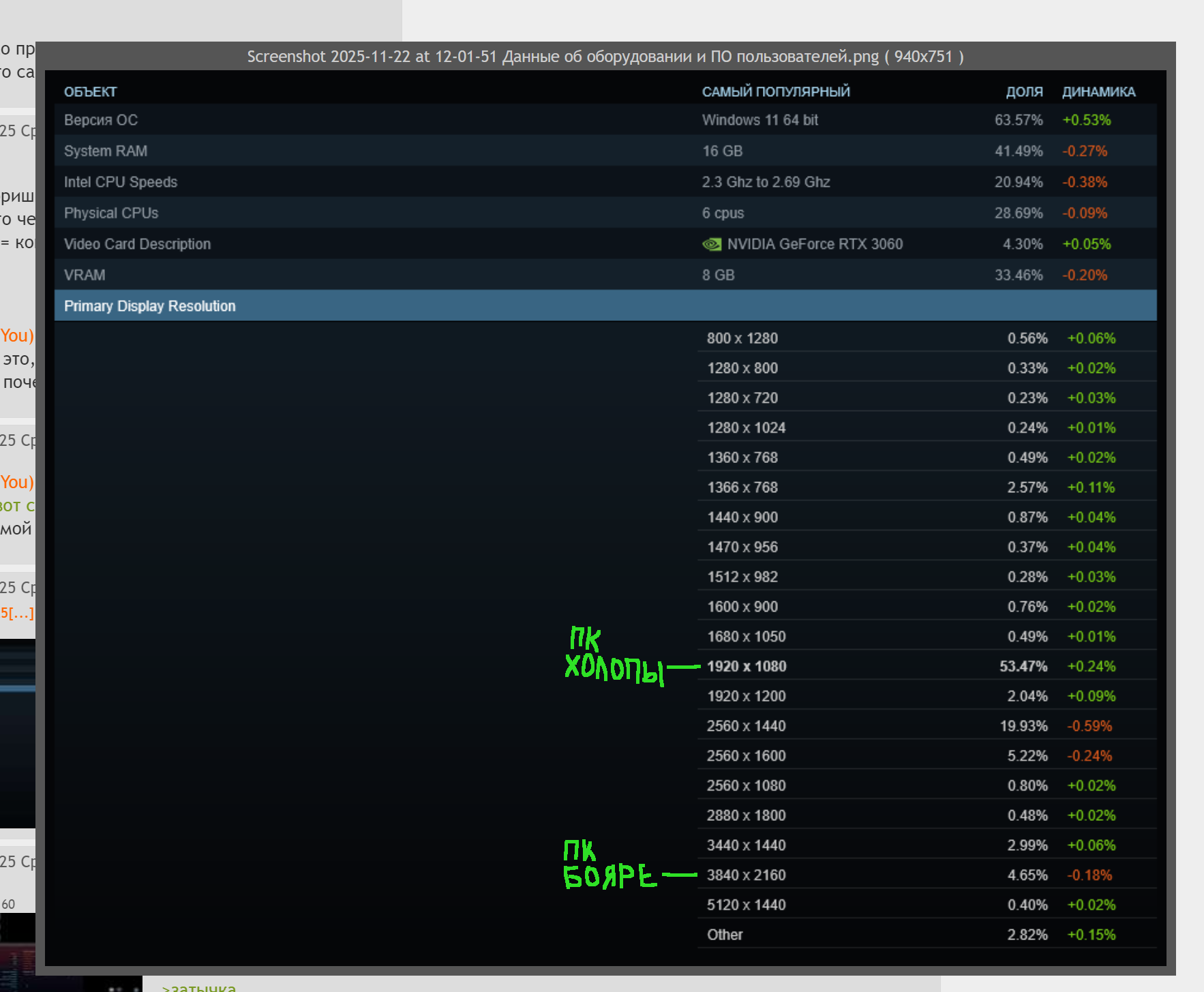Select the Other resolution entry
The height and width of the screenshot is (992, 1204).
click(725, 935)
